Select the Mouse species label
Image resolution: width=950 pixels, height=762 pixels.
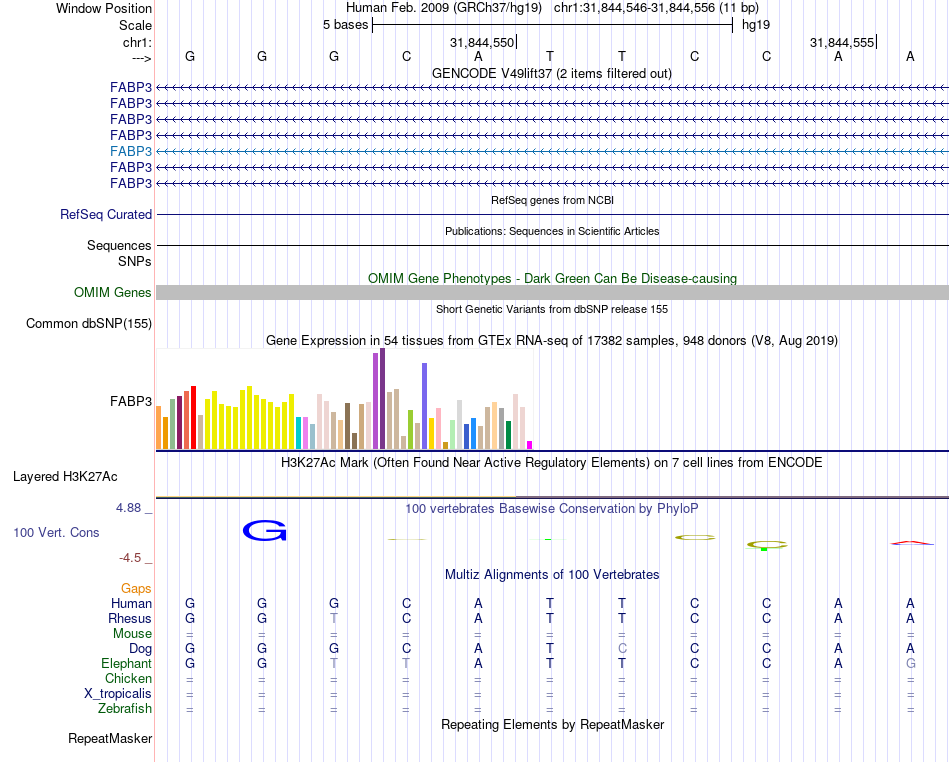tap(132, 634)
